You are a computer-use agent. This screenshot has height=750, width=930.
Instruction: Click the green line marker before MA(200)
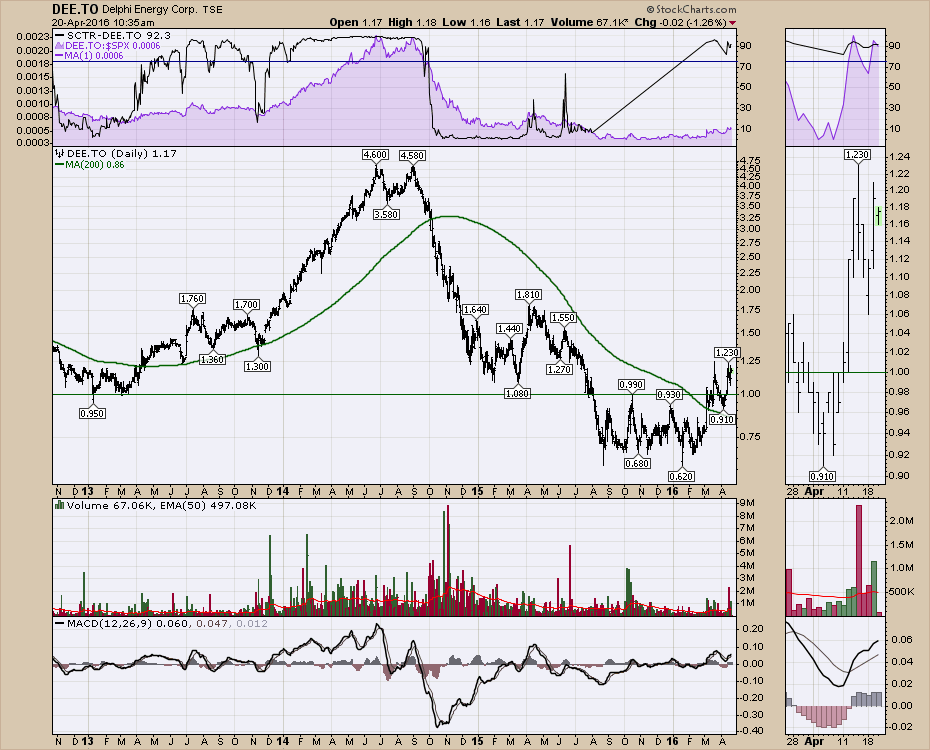coord(60,164)
